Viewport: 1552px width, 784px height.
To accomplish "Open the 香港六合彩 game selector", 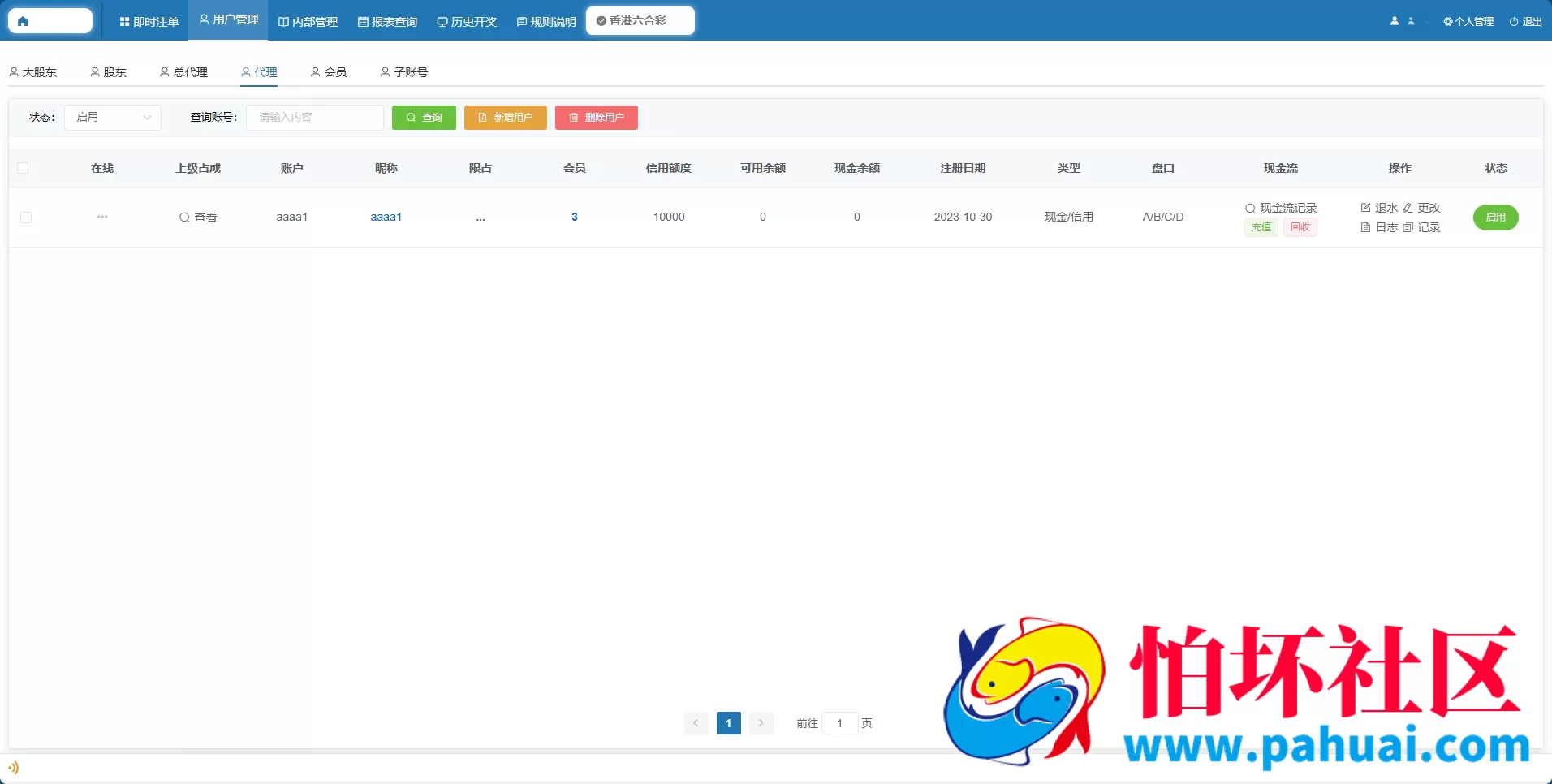I will (640, 20).
